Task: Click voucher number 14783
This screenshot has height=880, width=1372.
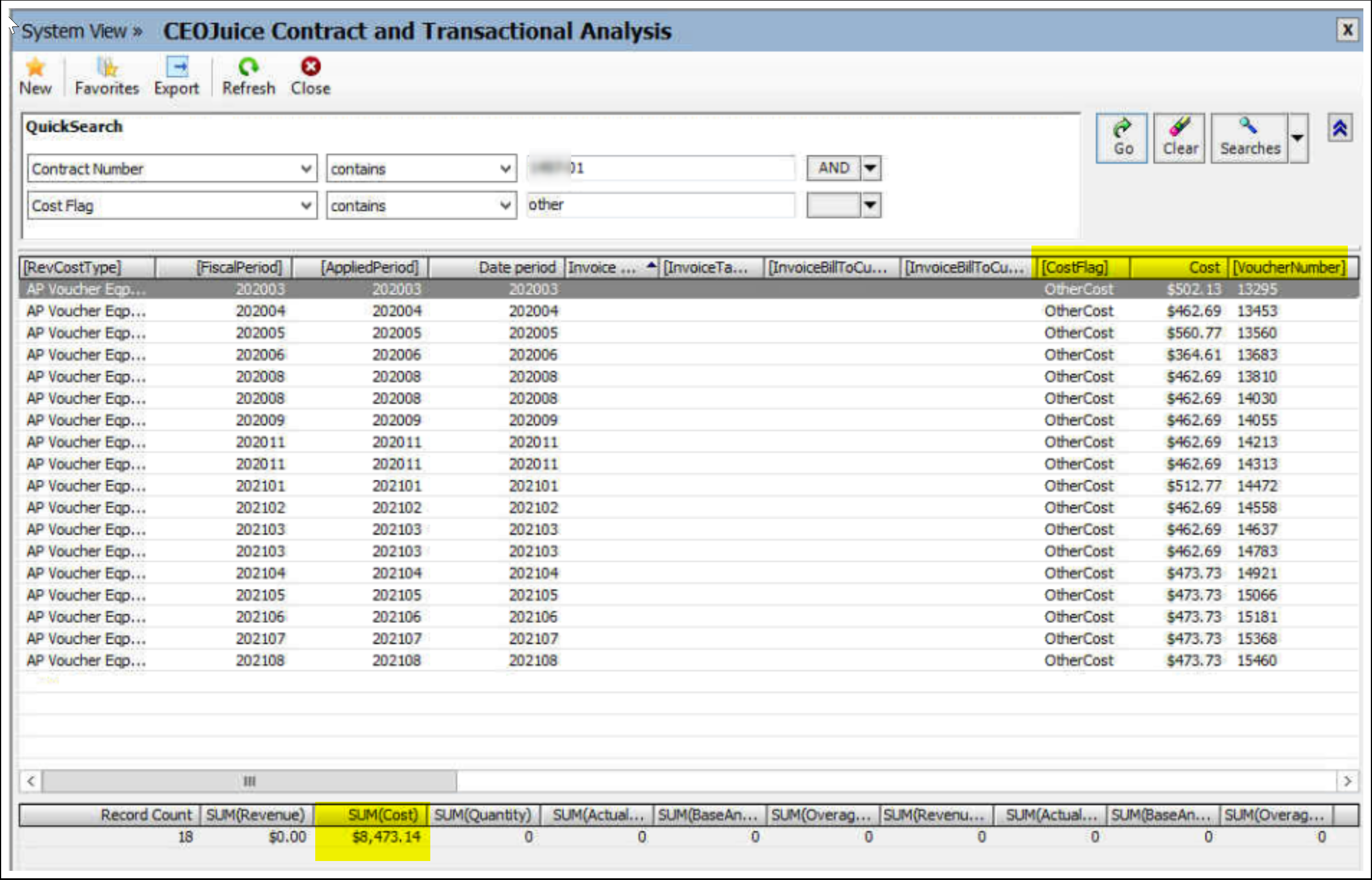Action: (1257, 552)
